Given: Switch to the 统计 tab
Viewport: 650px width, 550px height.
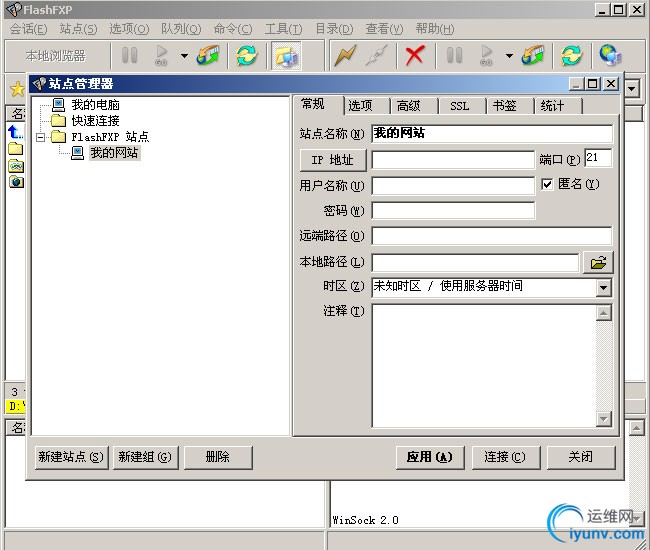Looking at the screenshot, I should 558,106.
